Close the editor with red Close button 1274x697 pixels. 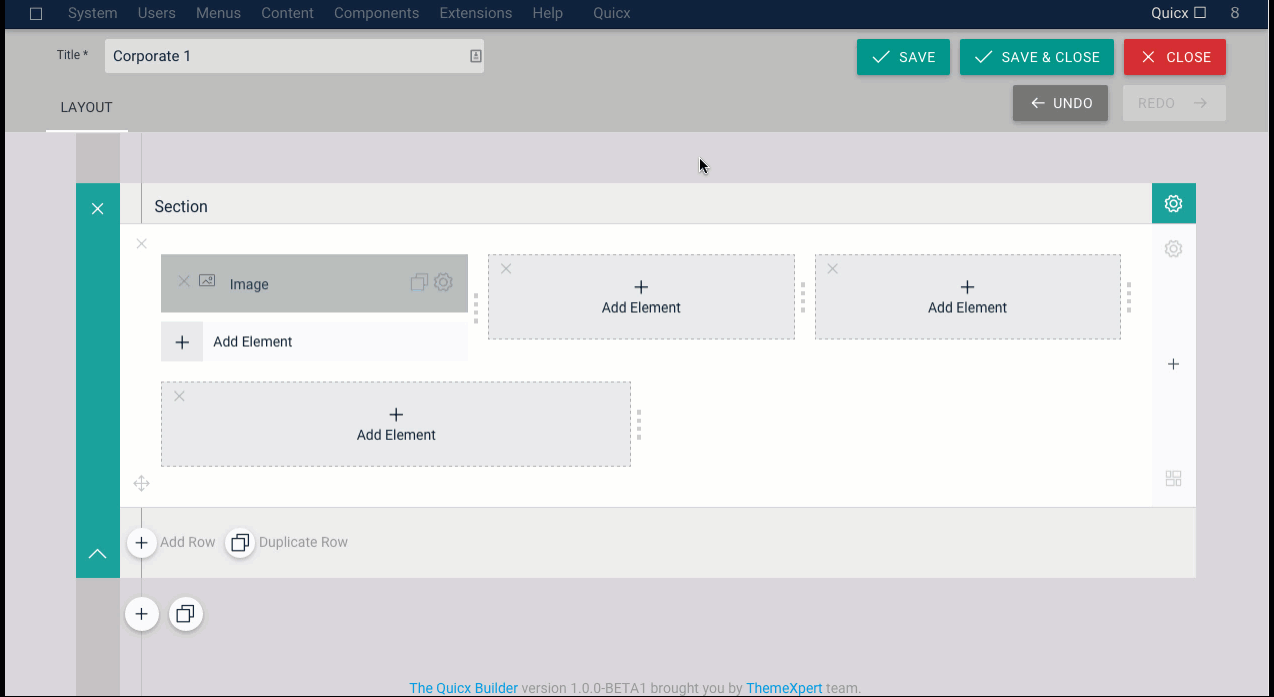point(1175,57)
